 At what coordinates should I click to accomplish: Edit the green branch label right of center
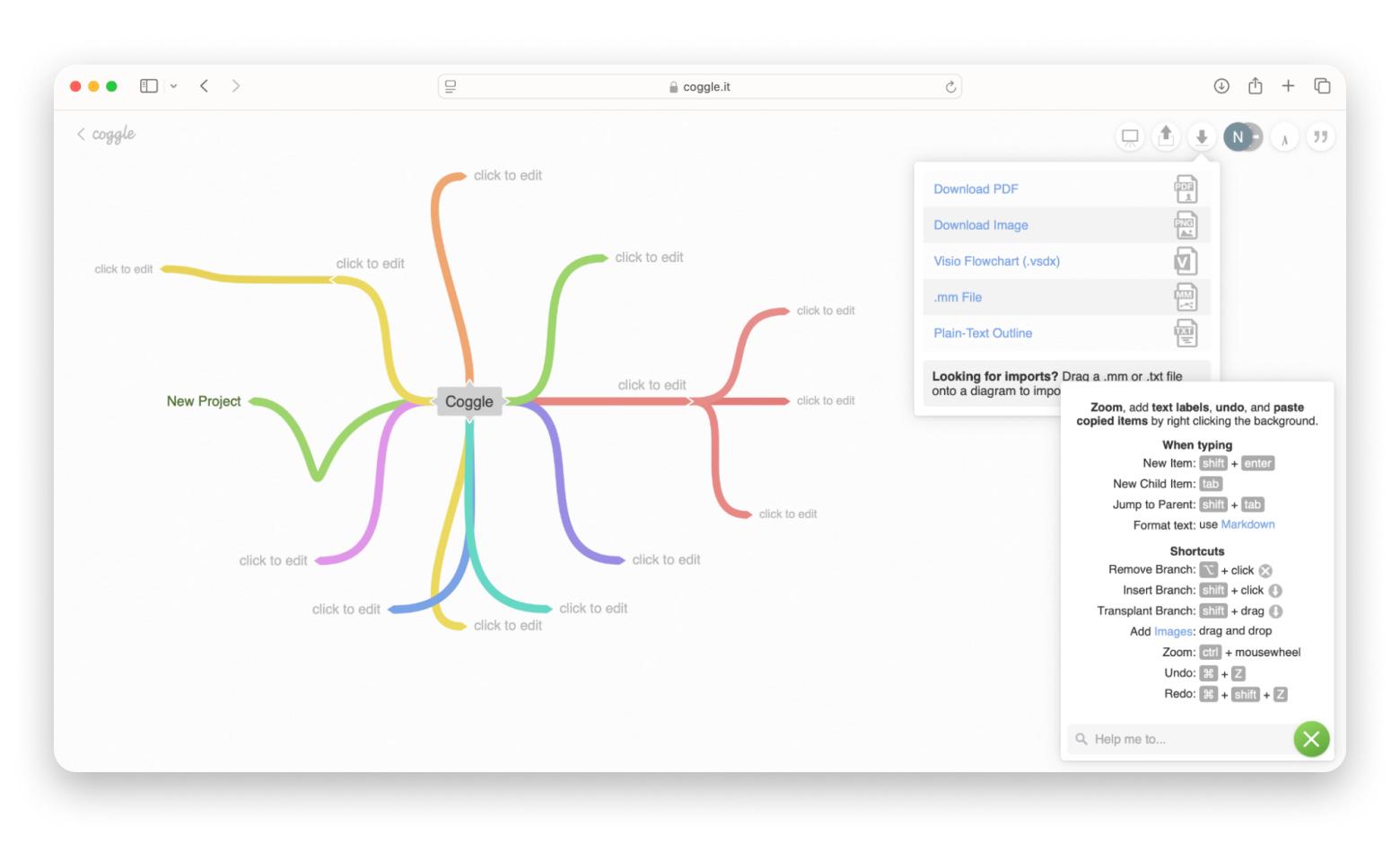click(x=649, y=258)
